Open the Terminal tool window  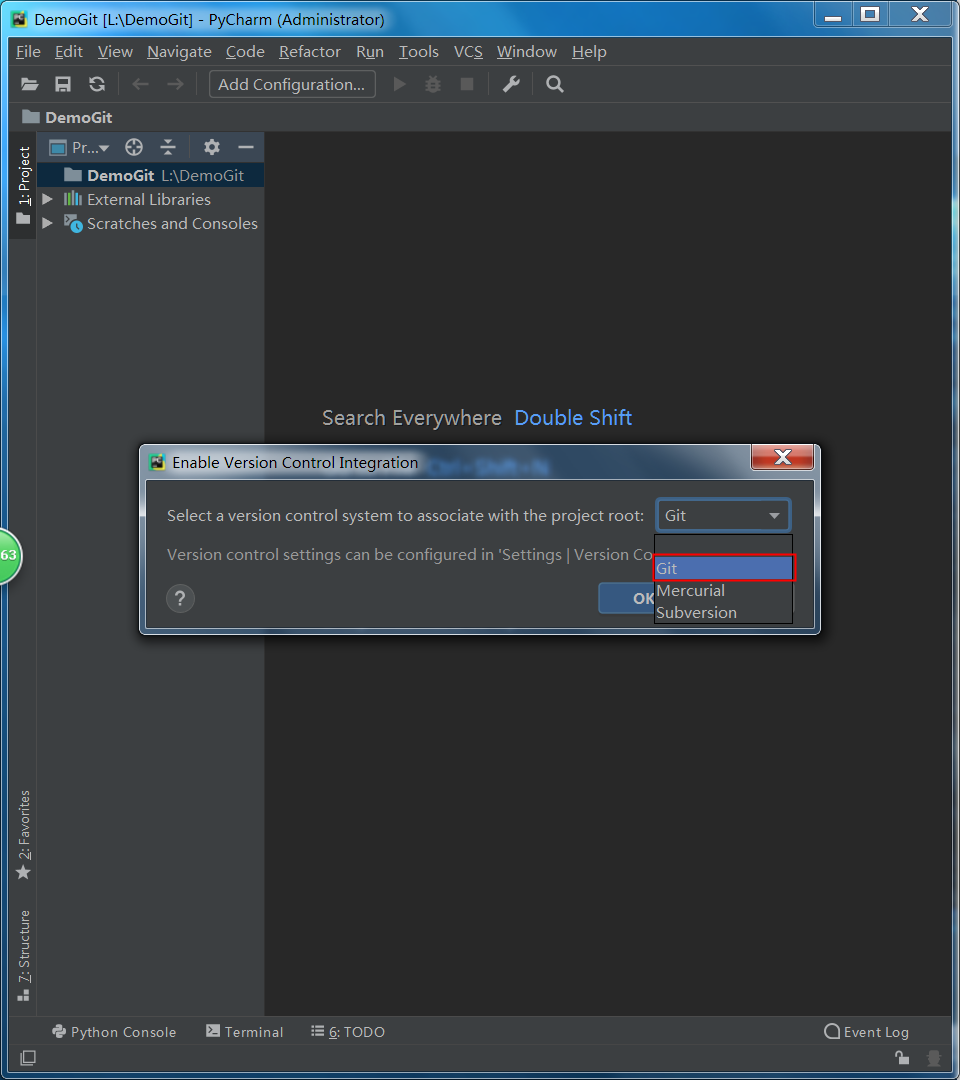tap(244, 1031)
